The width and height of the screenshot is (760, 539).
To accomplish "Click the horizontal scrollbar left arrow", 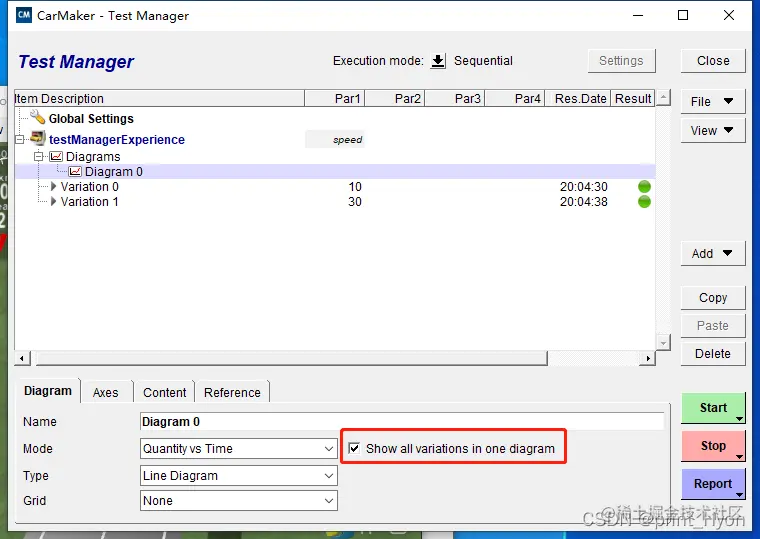I will tap(22, 358).
